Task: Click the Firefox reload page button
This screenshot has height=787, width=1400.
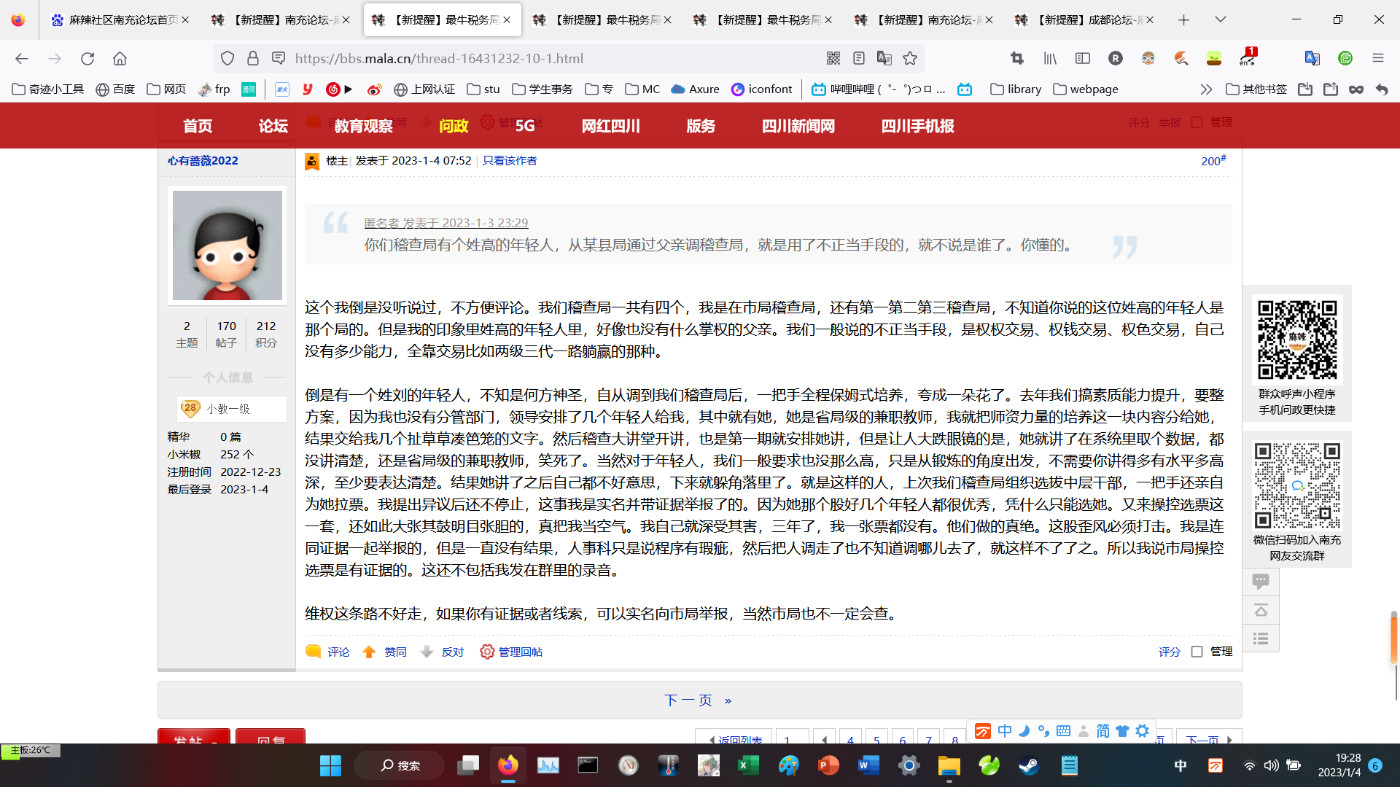Action: [x=87, y=59]
